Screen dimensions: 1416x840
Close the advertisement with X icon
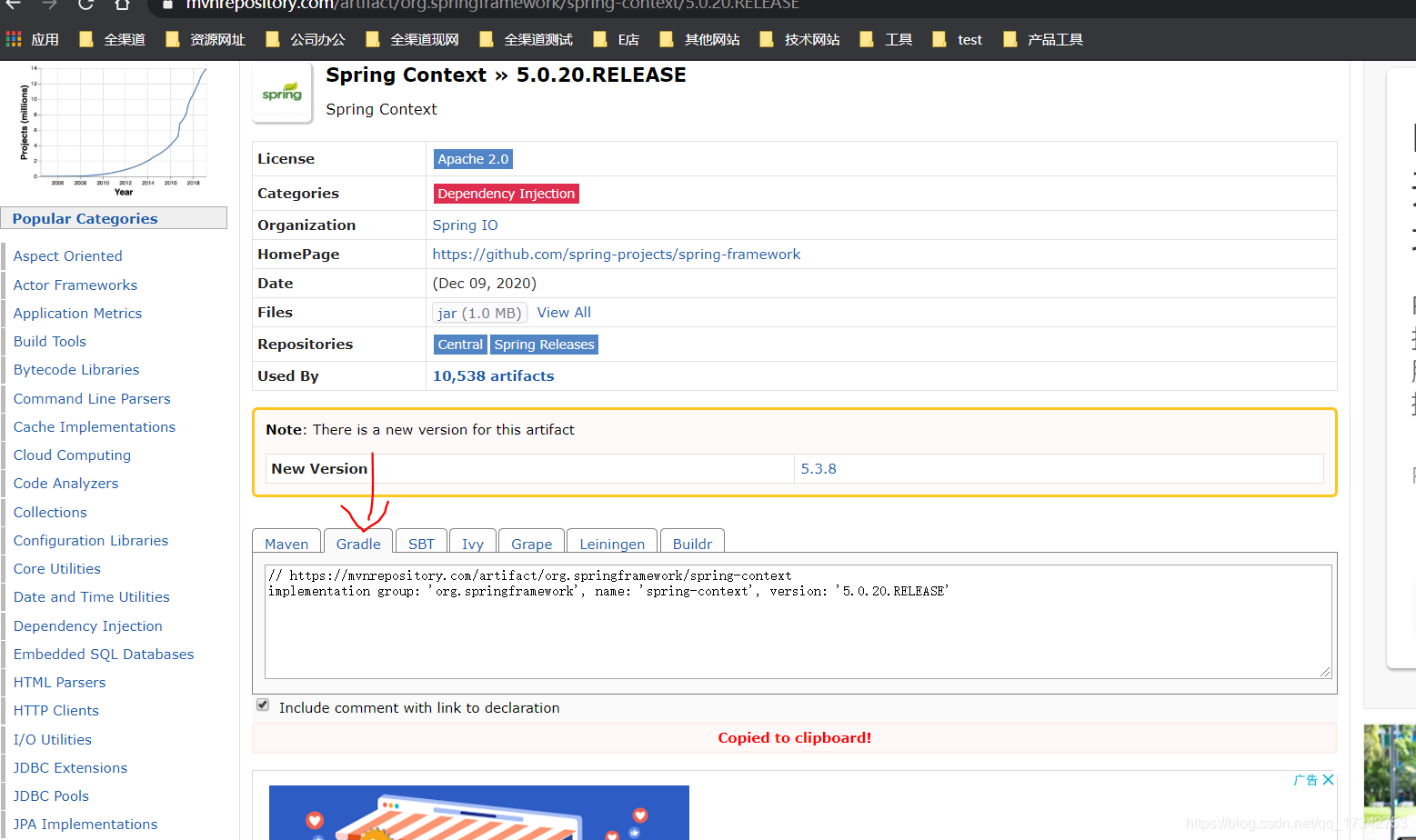point(1328,780)
